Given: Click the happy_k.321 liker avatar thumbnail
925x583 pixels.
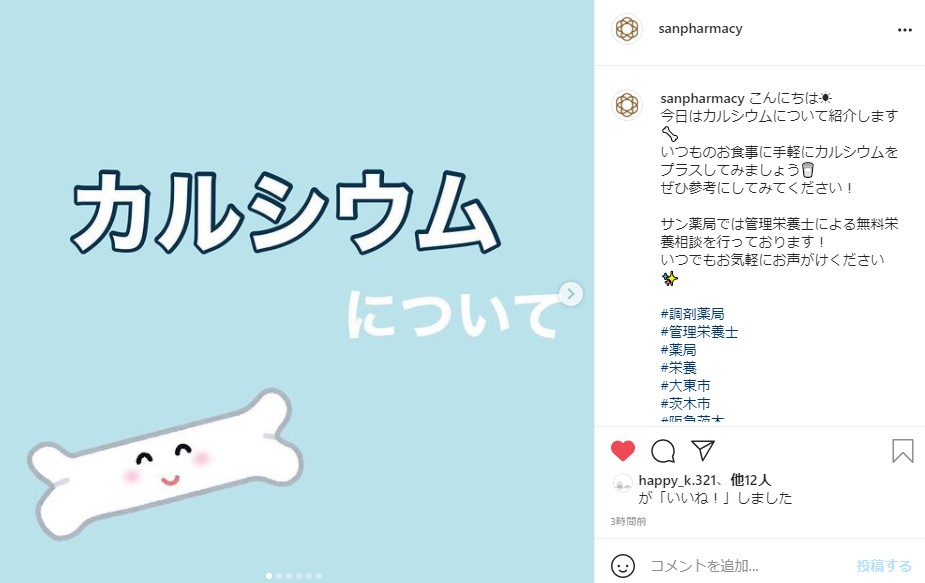Looking at the screenshot, I should pos(622,483).
